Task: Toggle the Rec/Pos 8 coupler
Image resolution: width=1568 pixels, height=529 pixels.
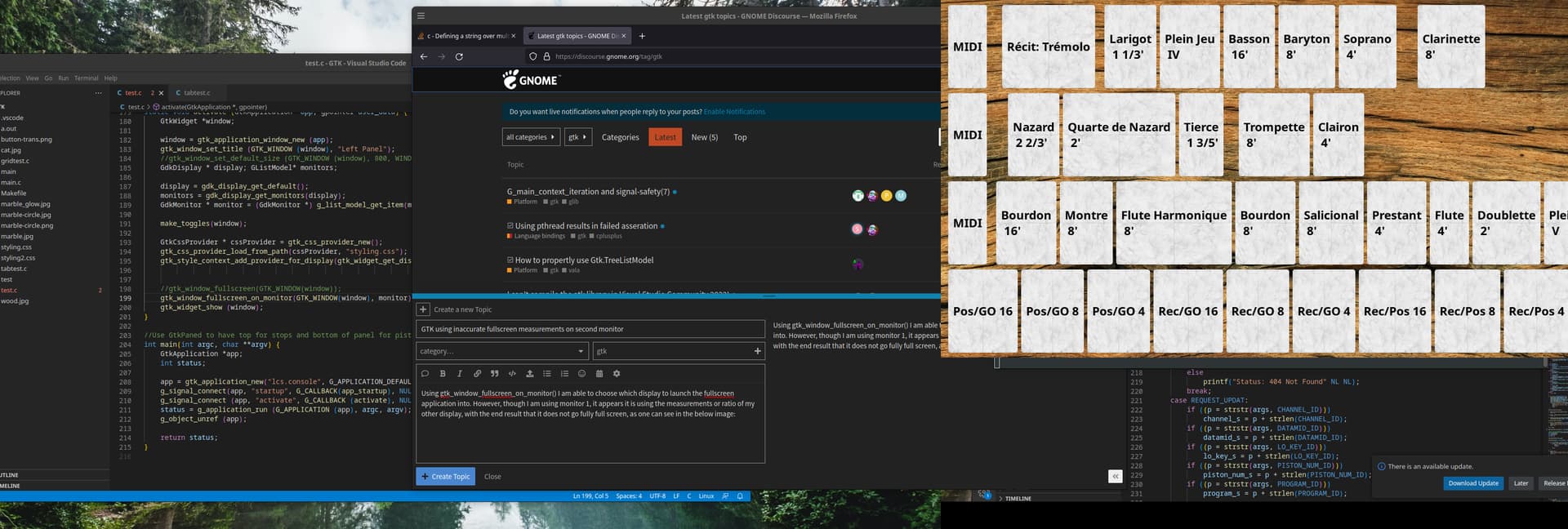Action: [x=1468, y=311]
